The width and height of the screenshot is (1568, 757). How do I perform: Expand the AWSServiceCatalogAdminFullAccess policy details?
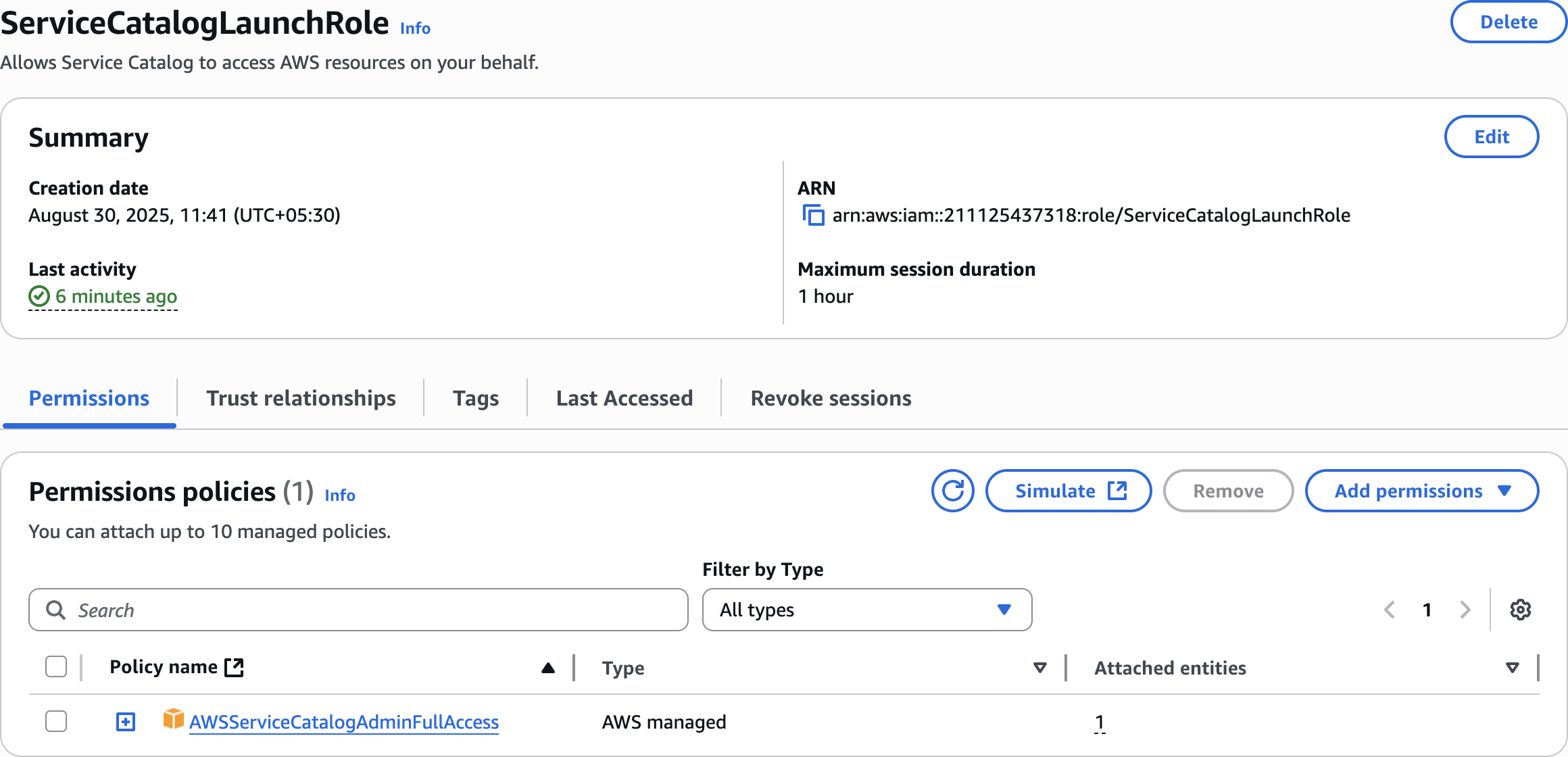126,721
